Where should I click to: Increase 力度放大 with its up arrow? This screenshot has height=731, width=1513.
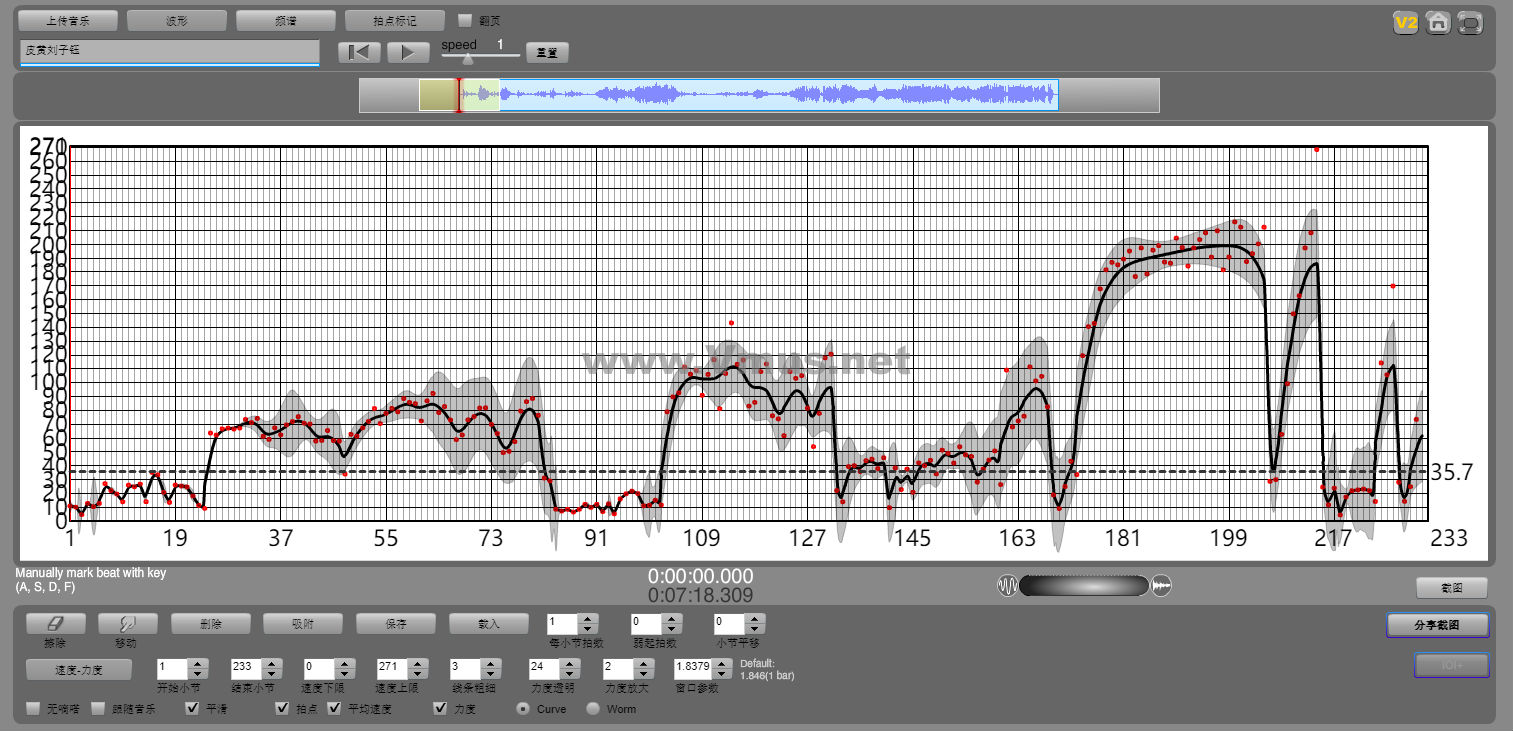coord(645,662)
